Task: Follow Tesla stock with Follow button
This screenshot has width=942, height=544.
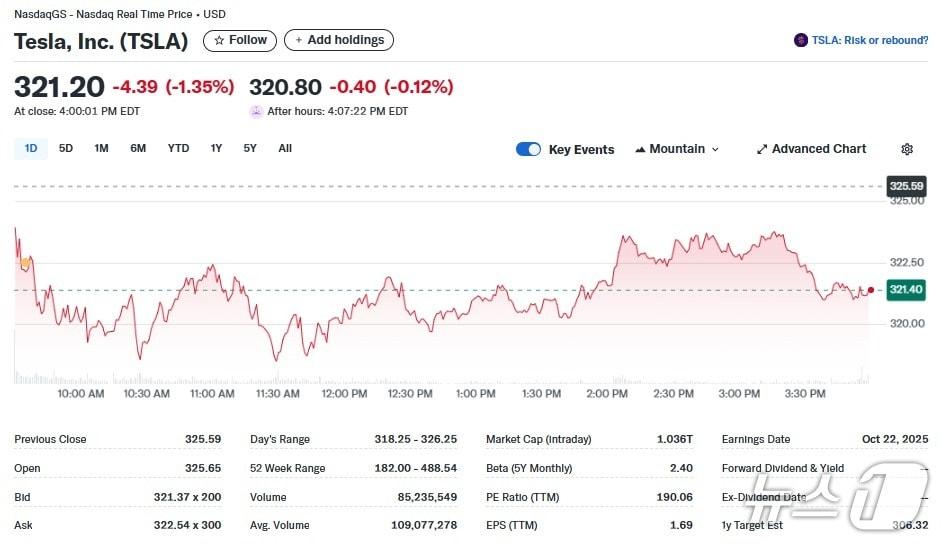Action: coord(240,40)
